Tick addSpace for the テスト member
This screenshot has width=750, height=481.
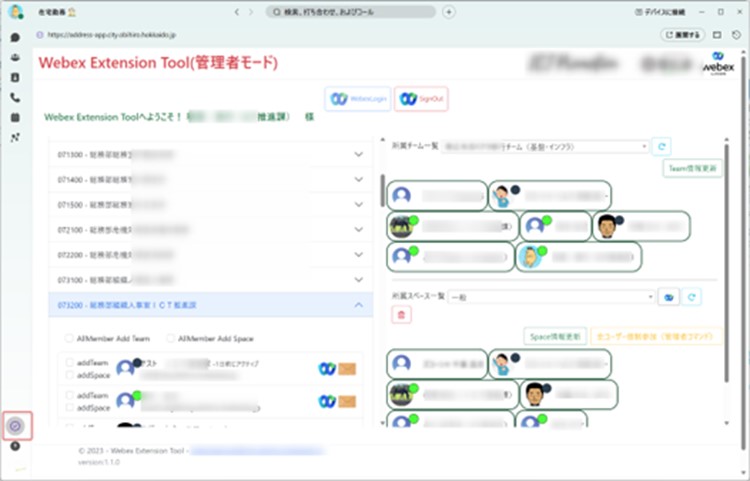pos(69,375)
